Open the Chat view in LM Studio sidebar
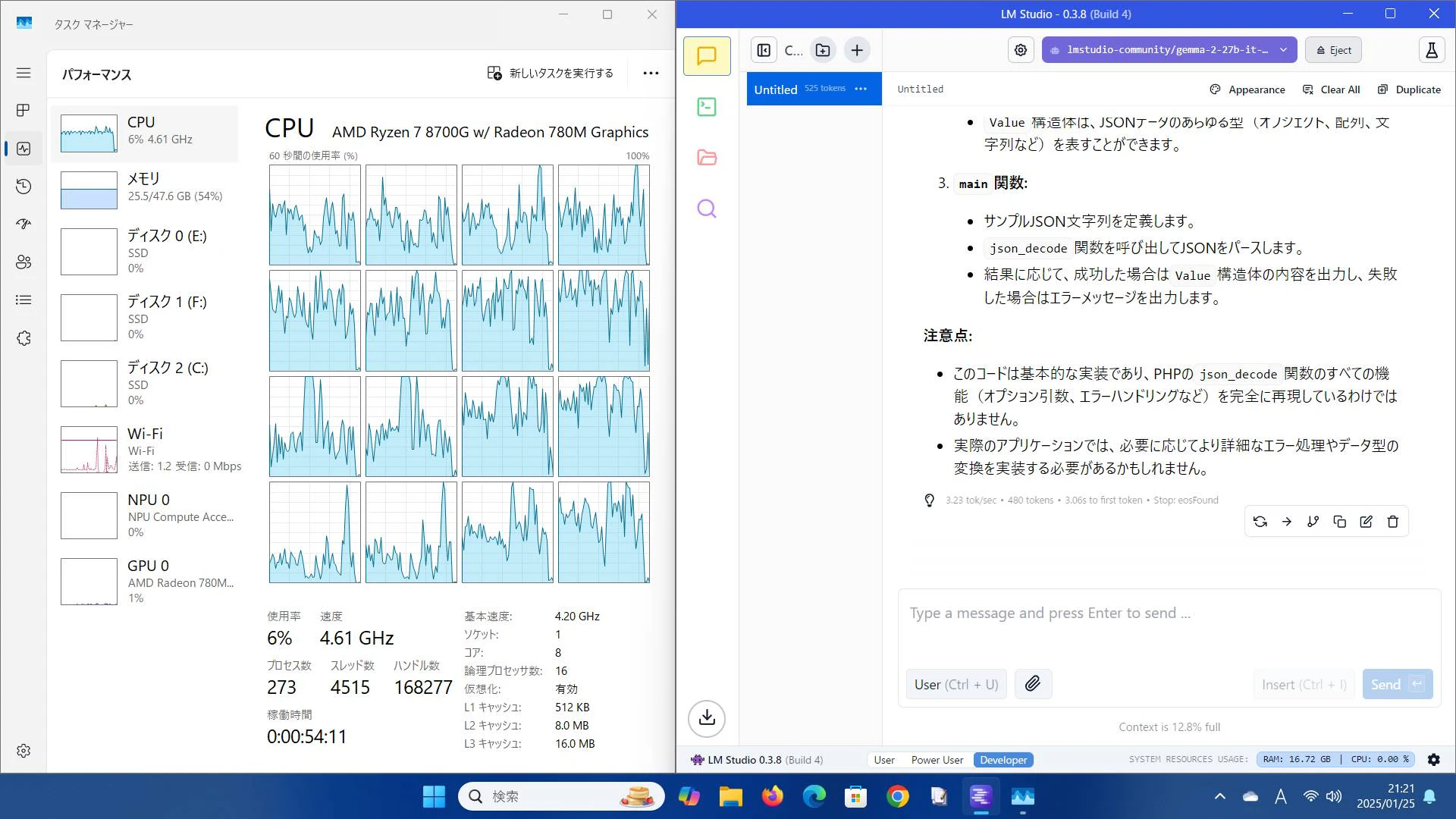1456x819 pixels. [707, 56]
